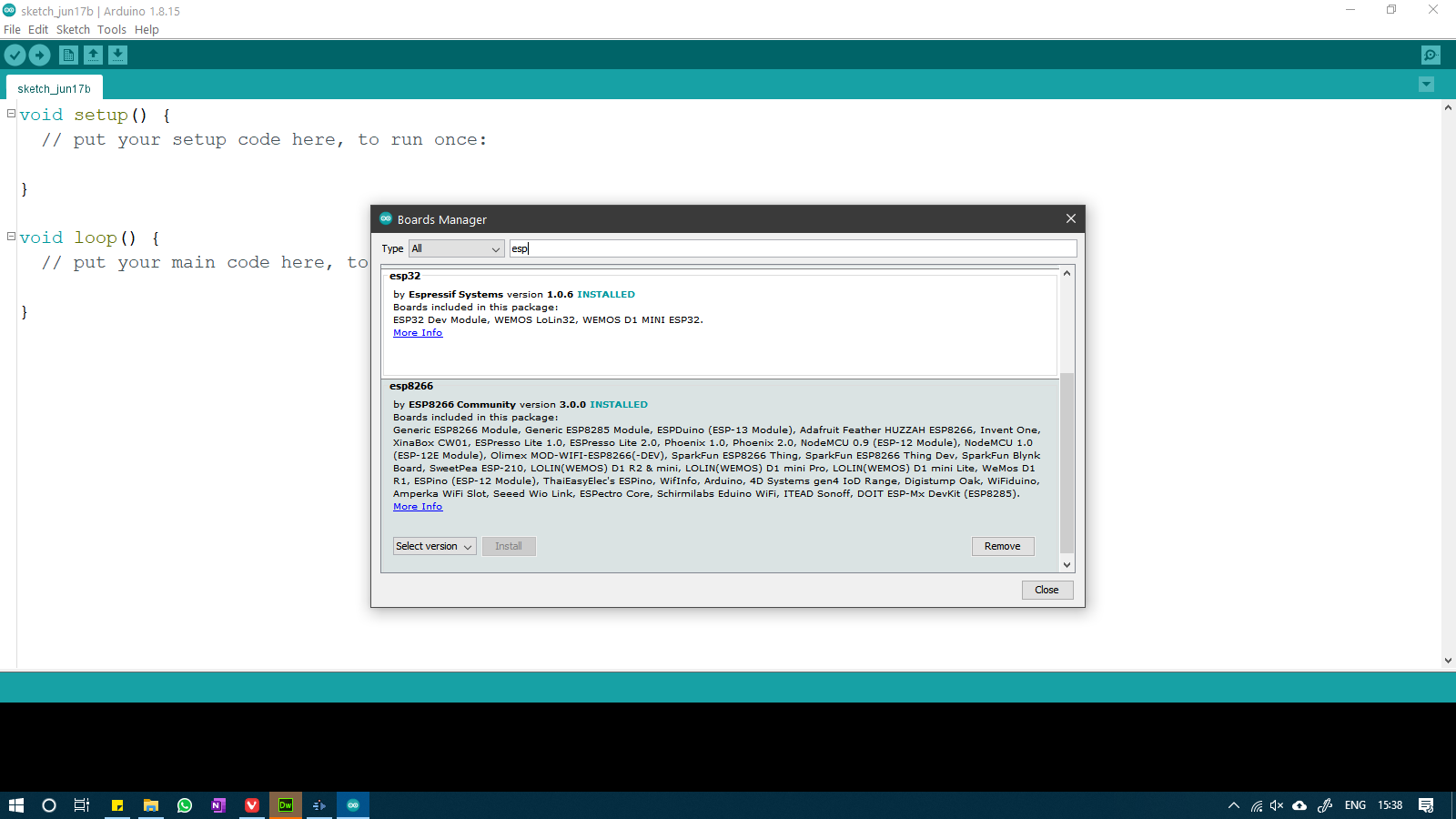
Task: Click the boards list scroll up arrow
Action: point(1067,272)
